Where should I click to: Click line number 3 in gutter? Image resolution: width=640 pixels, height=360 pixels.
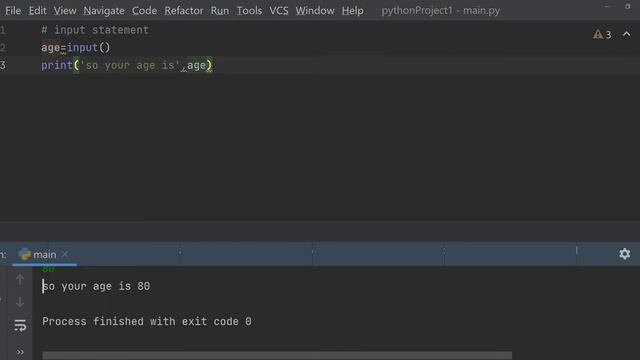[3, 65]
